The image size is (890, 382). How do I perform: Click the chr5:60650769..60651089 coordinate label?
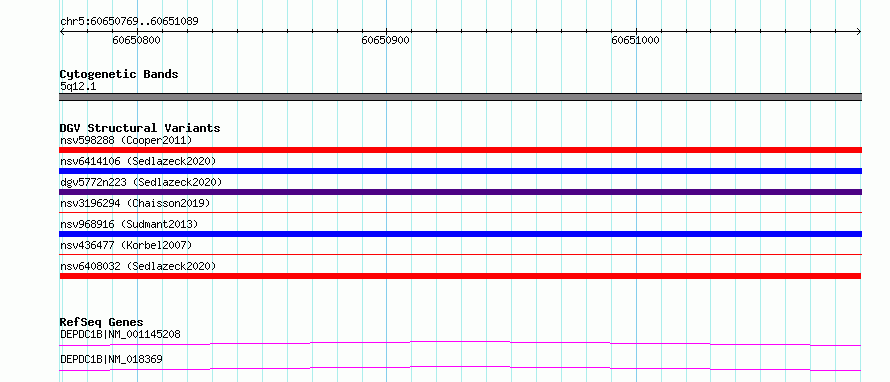(129, 22)
